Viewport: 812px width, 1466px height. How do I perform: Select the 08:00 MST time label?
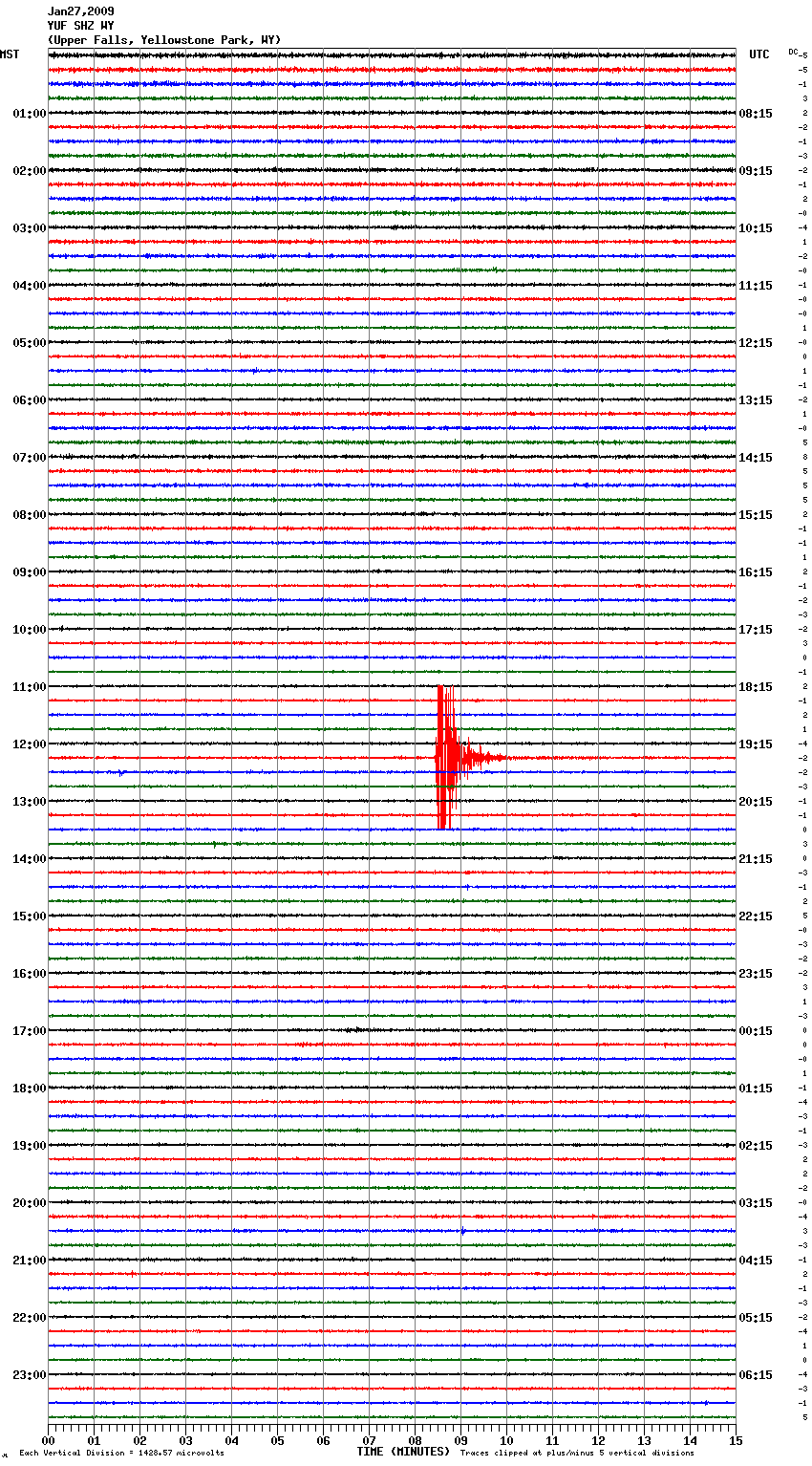30,515
